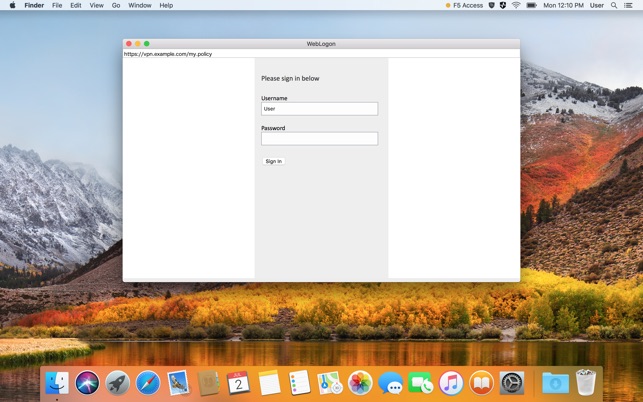Open the User account menu
Image resolution: width=643 pixels, height=402 pixels.
click(x=597, y=5)
